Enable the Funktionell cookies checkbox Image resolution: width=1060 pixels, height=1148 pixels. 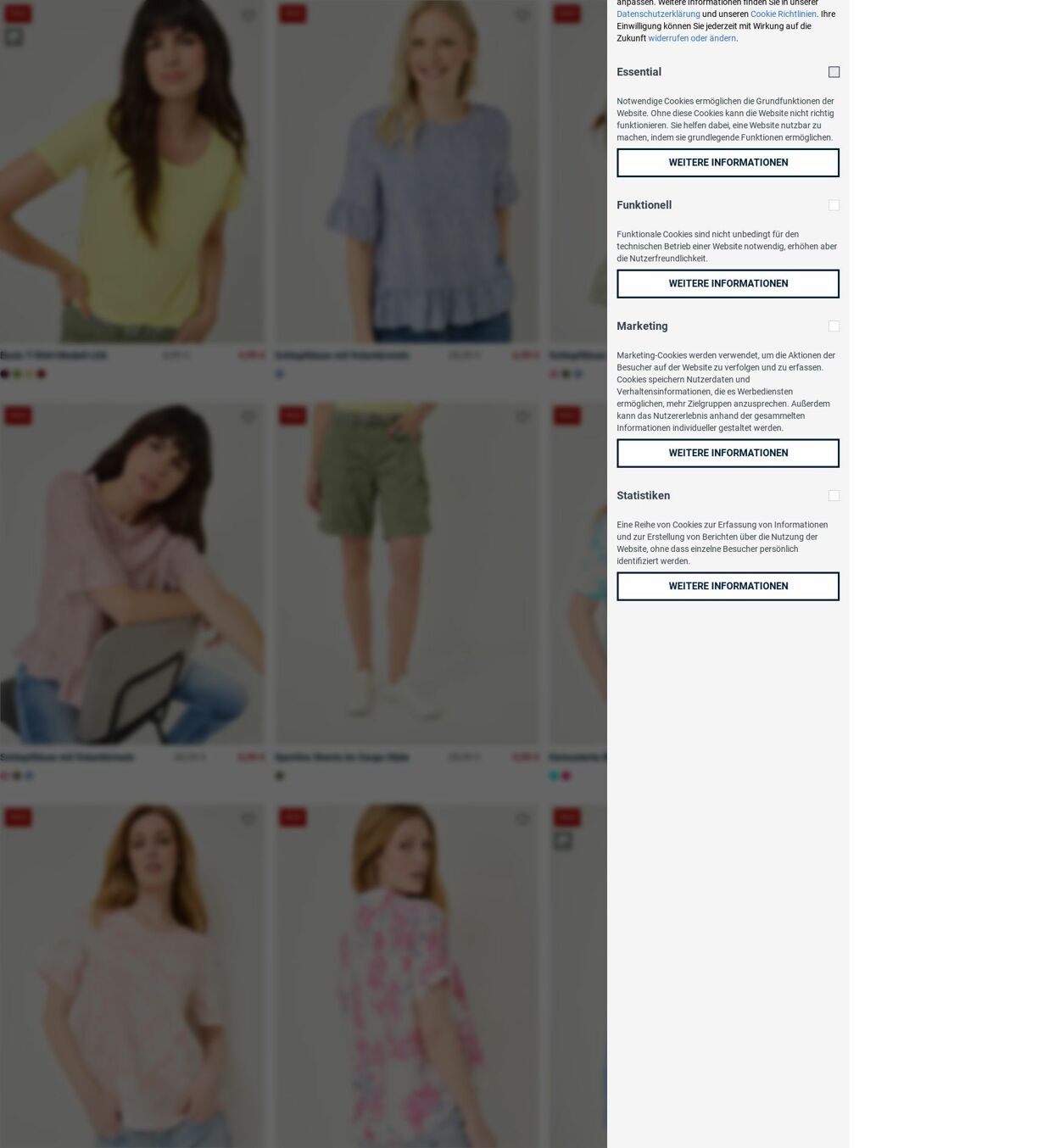(834, 205)
